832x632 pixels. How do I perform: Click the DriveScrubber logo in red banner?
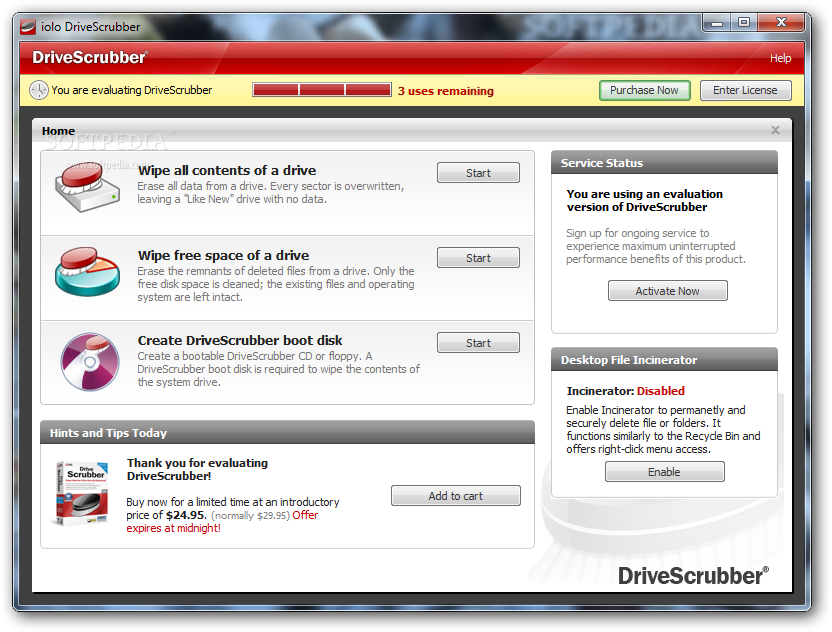coord(90,57)
